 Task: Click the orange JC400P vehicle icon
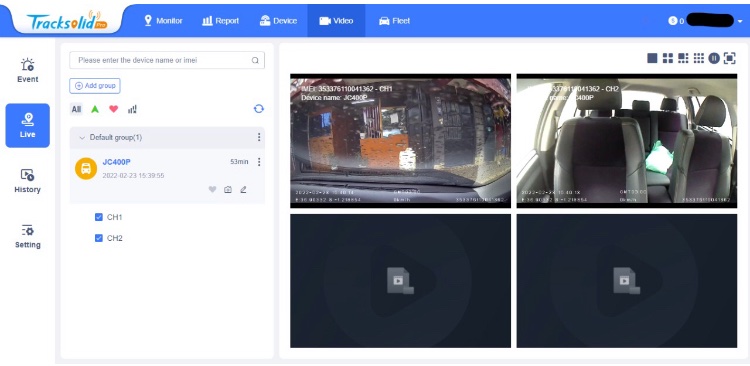coord(86,168)
